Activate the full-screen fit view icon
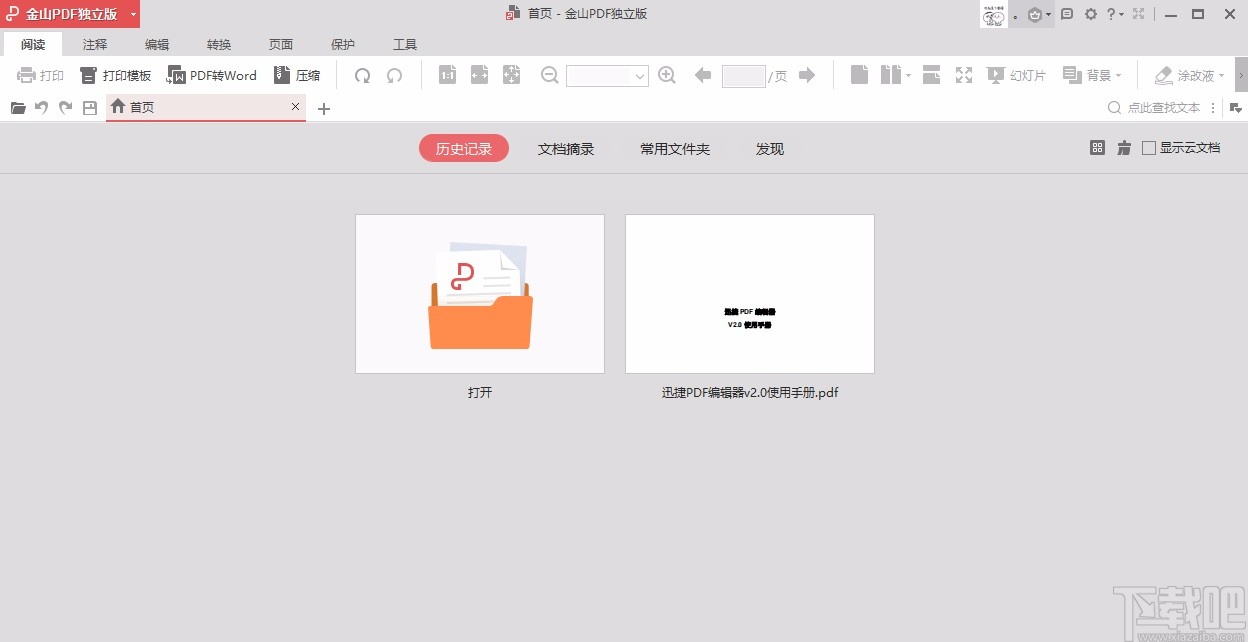Image resolution: width=1248 pixels, height=642 pixels. (963, 75)
